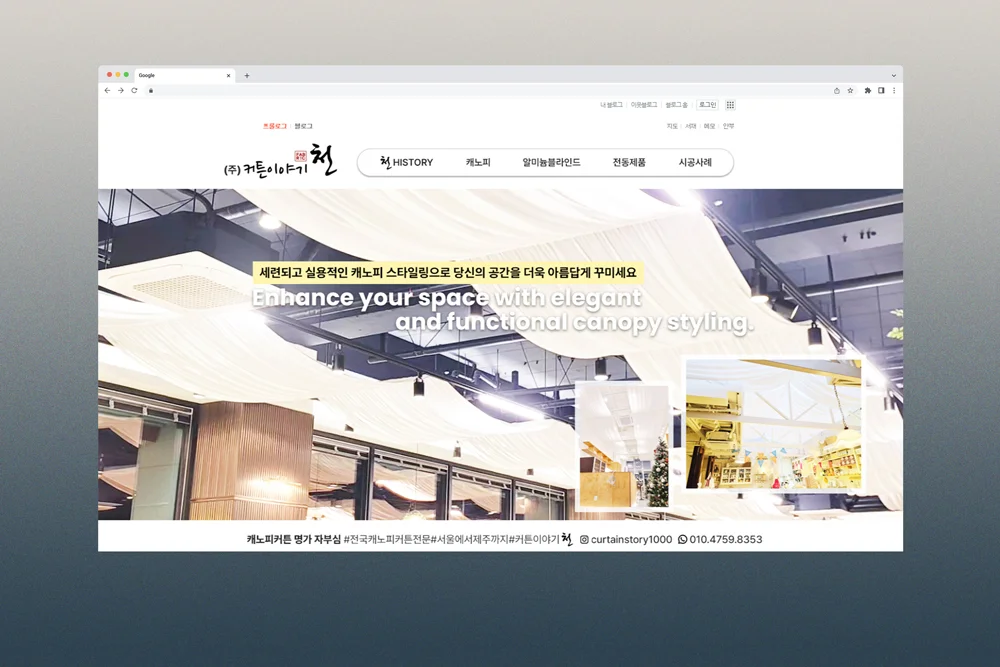The width and height of the screenshot is (1000, 667).
Task: Open the 알미늄블라인드 menu item
Action: (x=551, y=163)
